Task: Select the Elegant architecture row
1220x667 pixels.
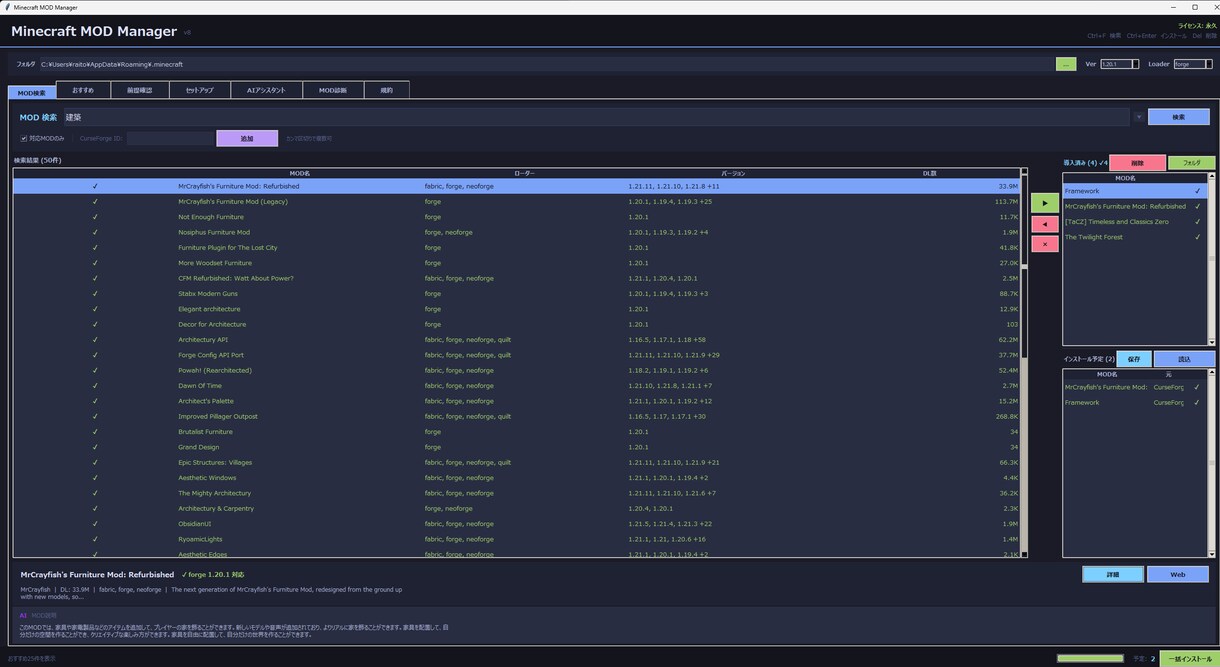Action: pos(517,309)
